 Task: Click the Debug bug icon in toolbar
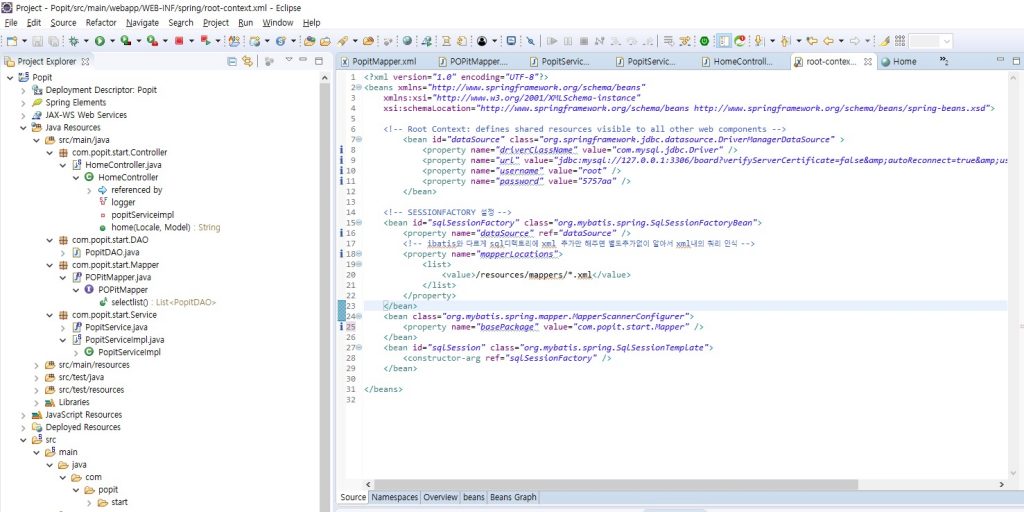[74, 41]
